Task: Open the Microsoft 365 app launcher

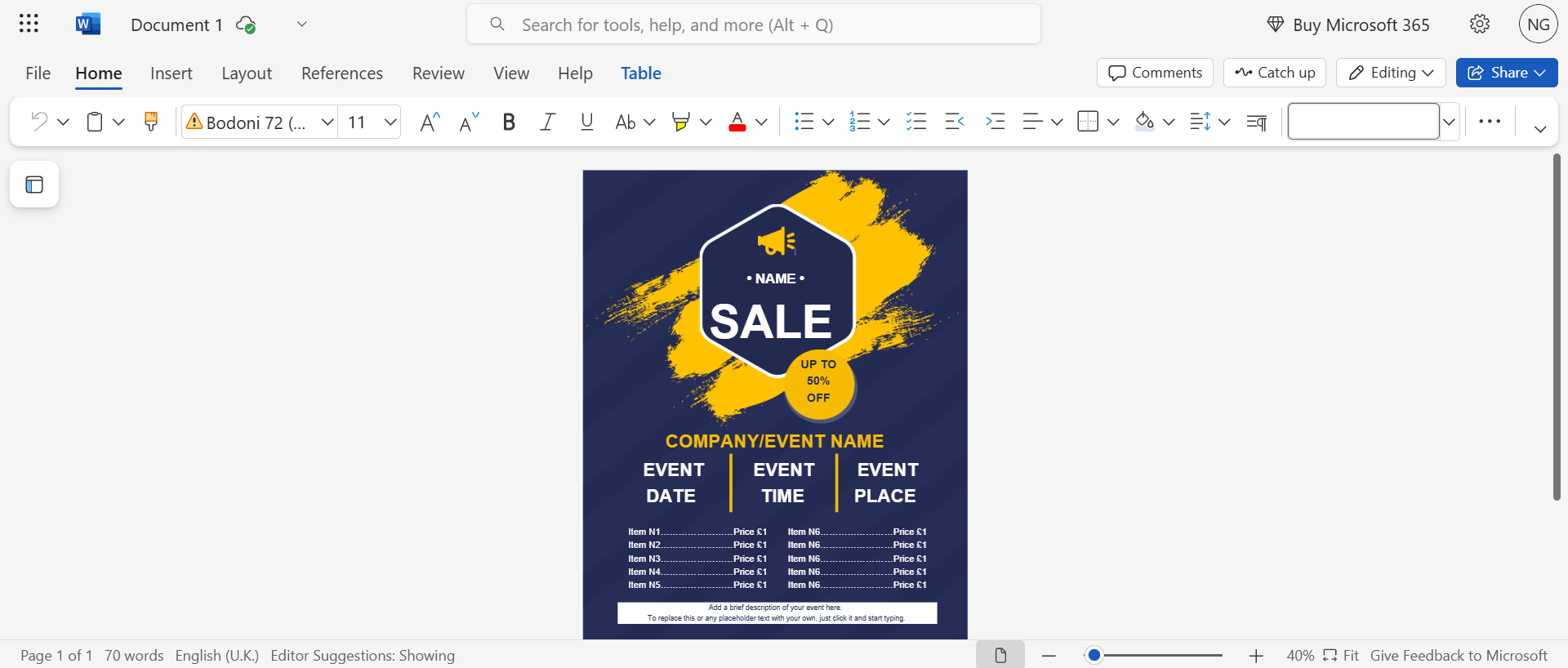Action: click(29, 24)
